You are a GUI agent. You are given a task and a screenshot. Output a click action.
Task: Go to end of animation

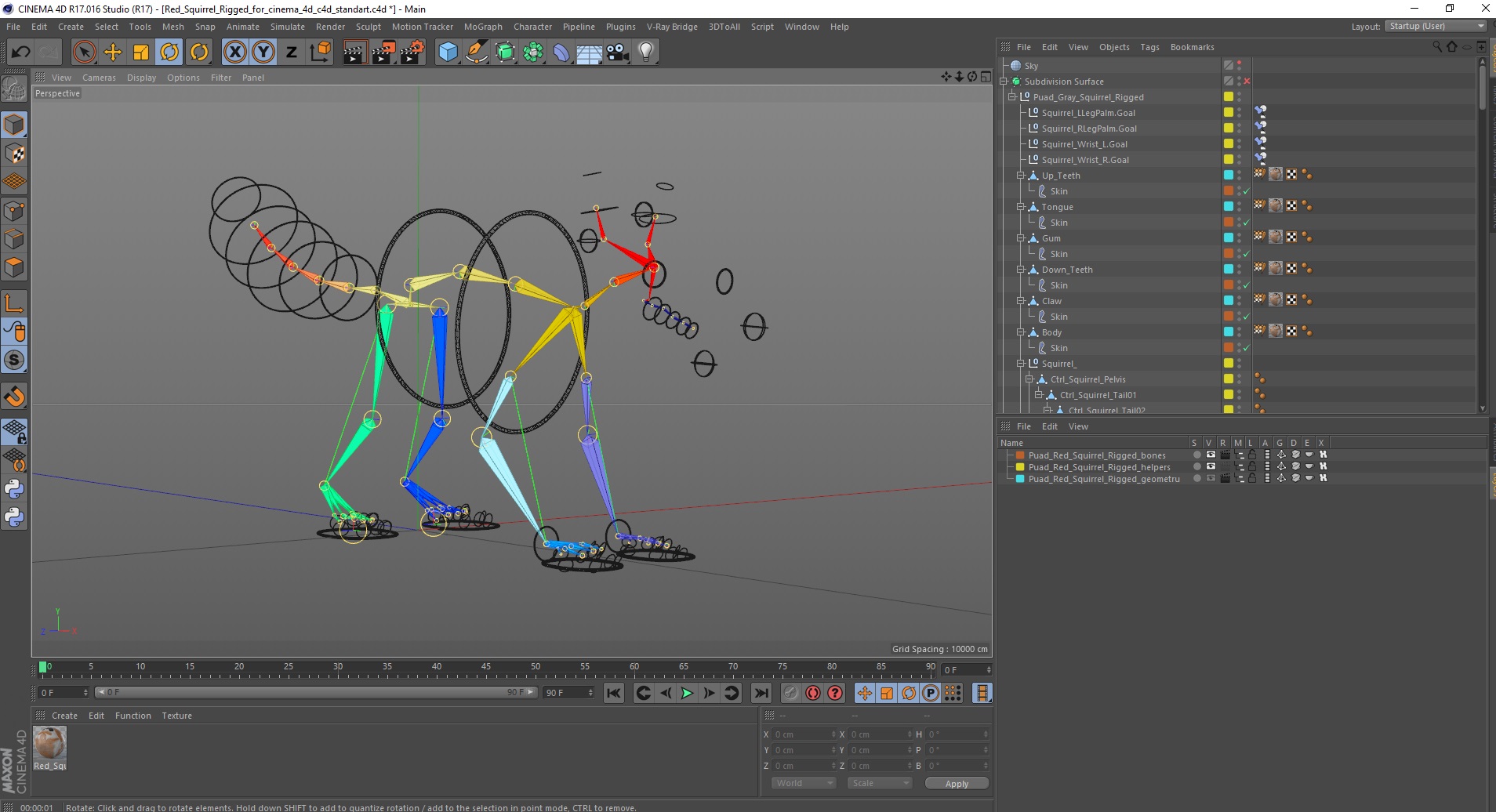click(x=761, y=693)
